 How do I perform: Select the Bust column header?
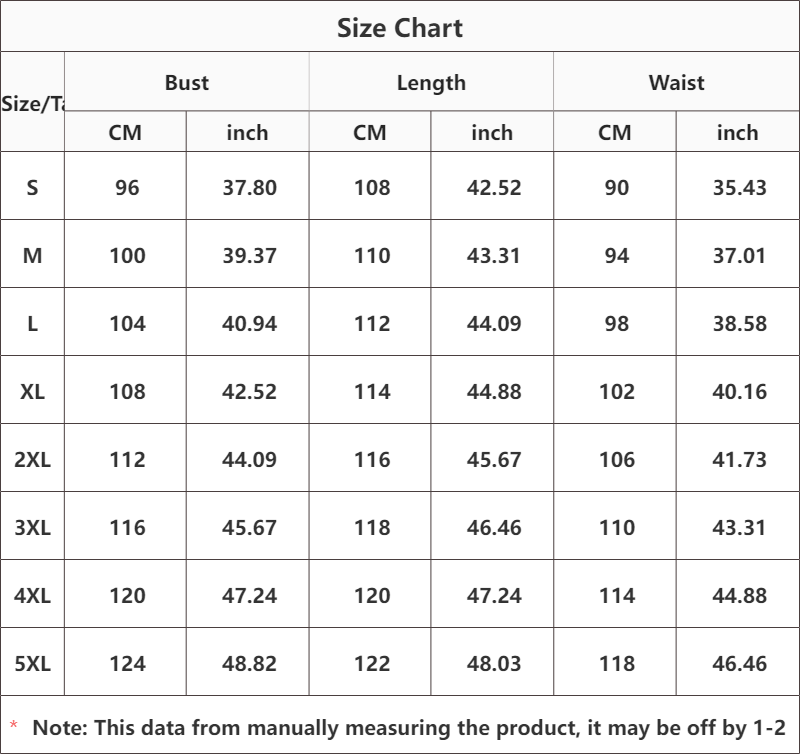(x=187, y=83)
